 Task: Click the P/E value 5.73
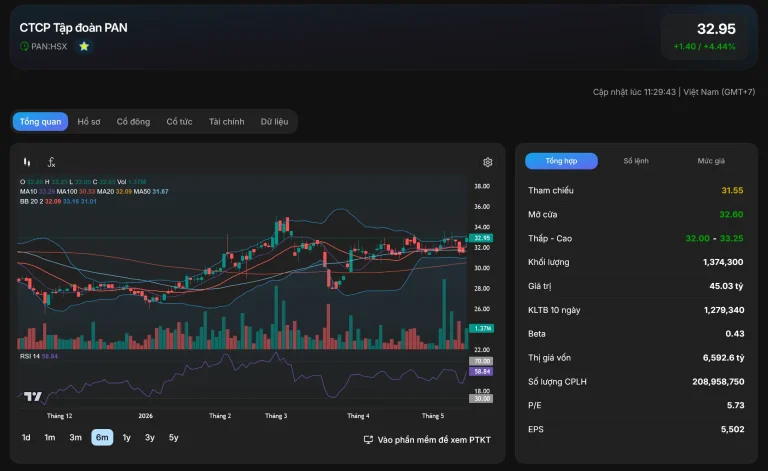tap(736, 405)
